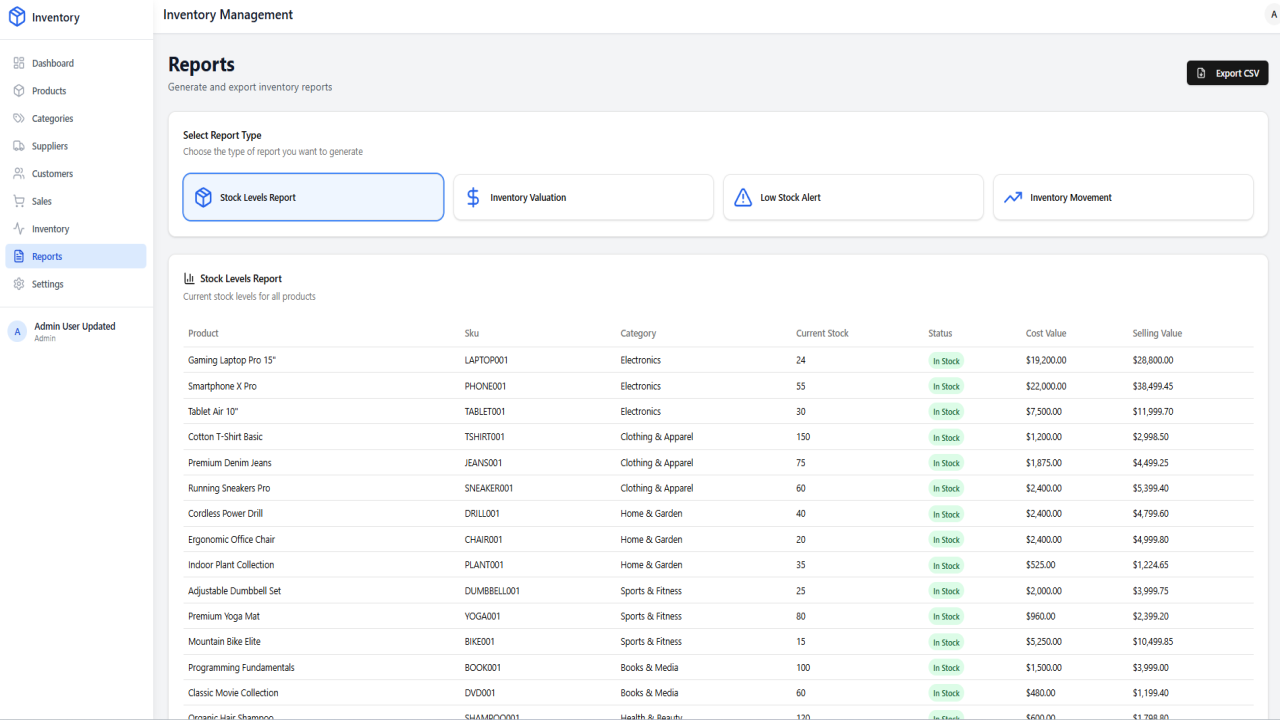Click the Gaming Laptop Pro 15" product name
Screen dimensions: 1280x720
(232, 360)
